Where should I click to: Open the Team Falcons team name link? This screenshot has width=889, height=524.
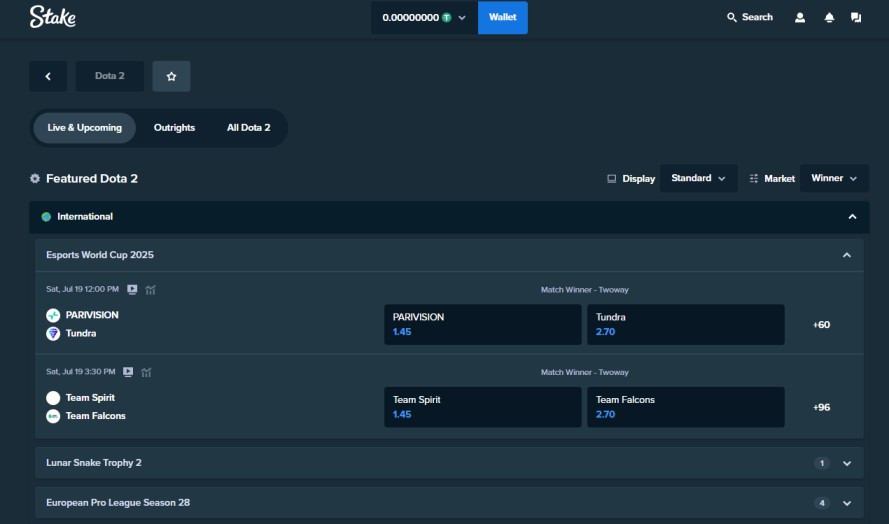tap(95, 416)
